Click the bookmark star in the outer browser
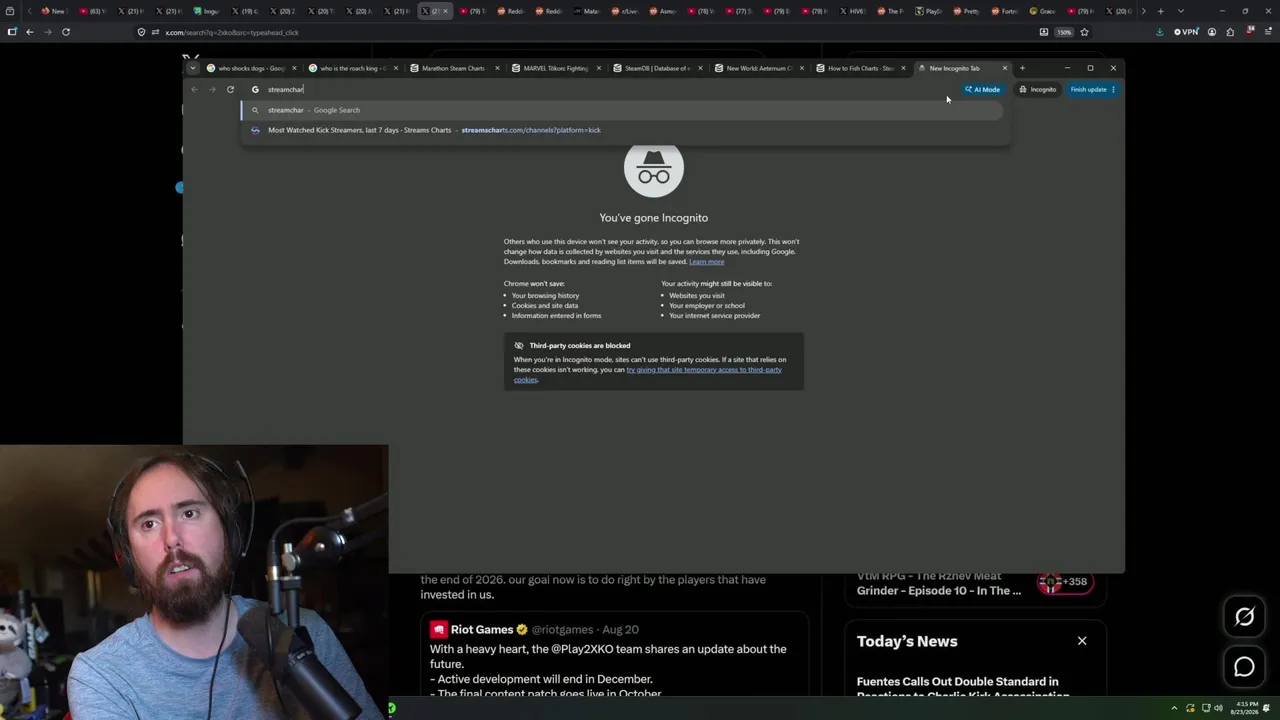The height and width of the screenshot is (720, 1280). coord(1084,32)
